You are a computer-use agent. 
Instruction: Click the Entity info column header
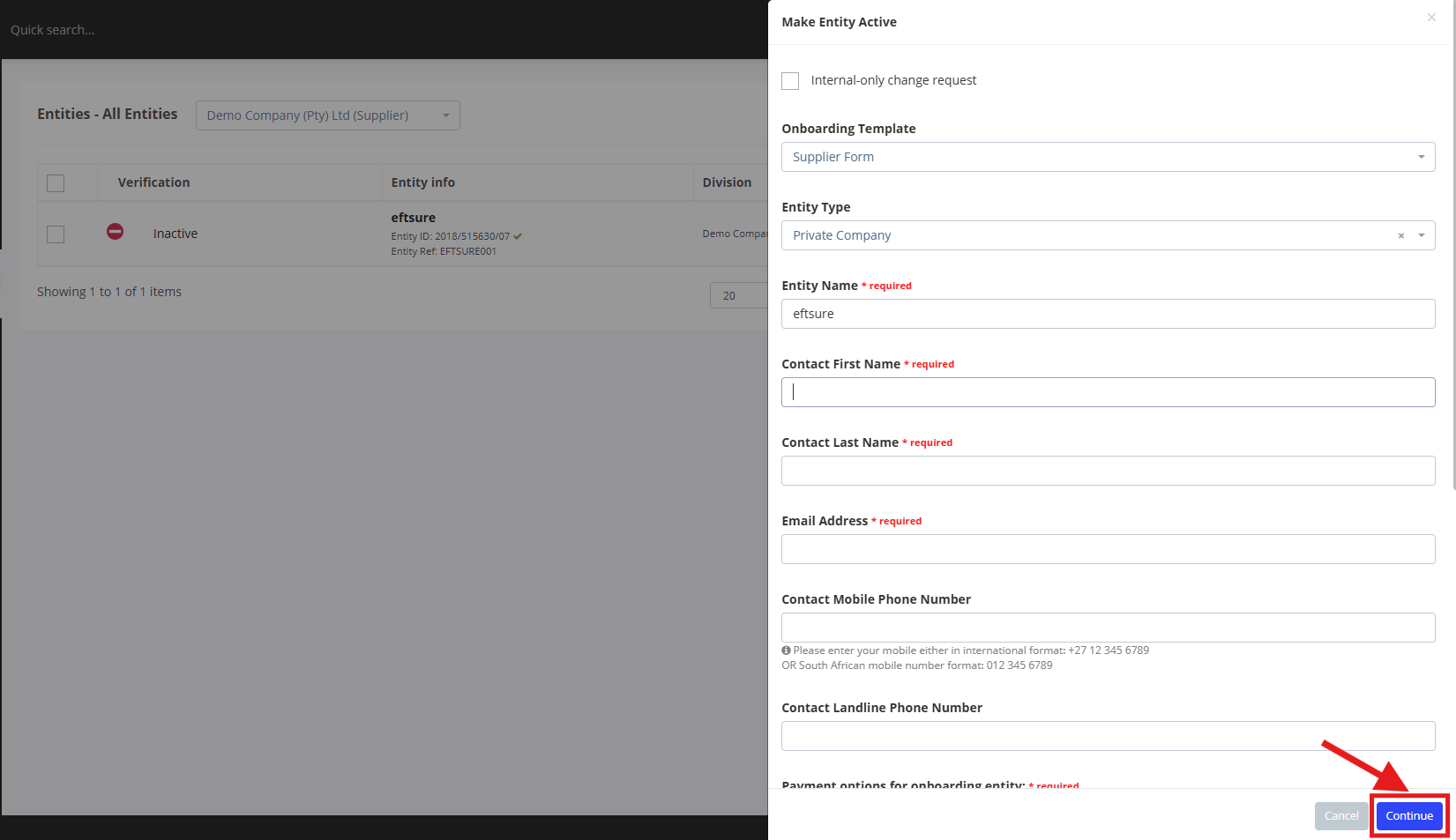tap(423, 182)
